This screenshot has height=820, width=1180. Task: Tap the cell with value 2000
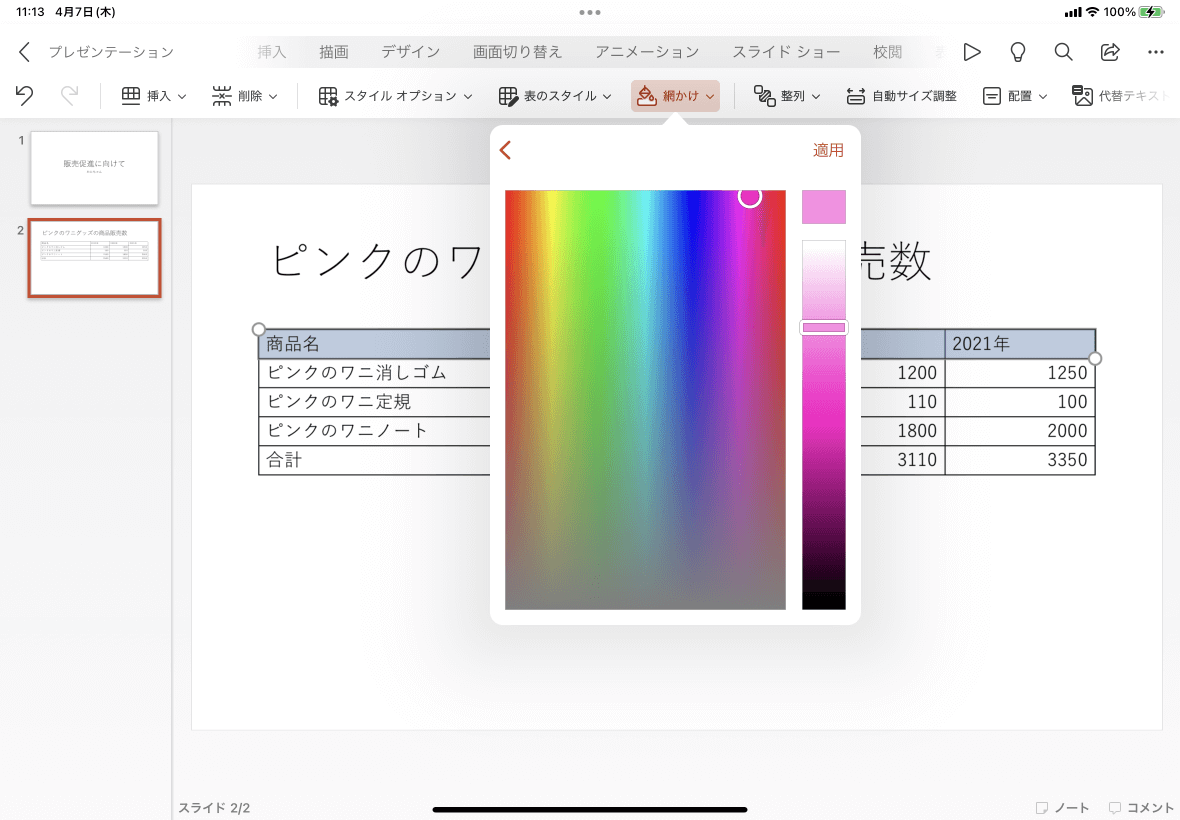point(1020,430)
